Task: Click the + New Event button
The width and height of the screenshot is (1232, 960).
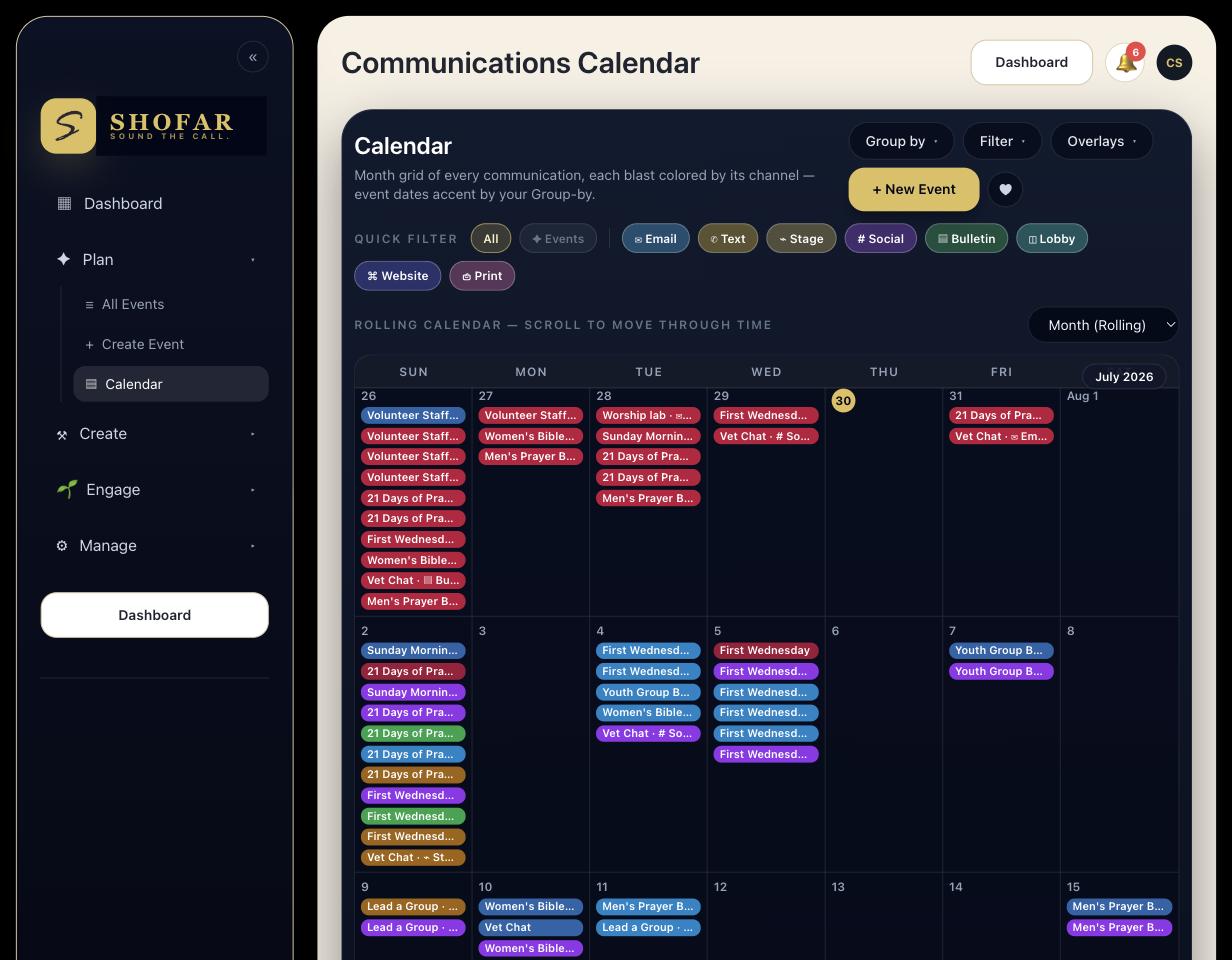Action: [914, 189]
